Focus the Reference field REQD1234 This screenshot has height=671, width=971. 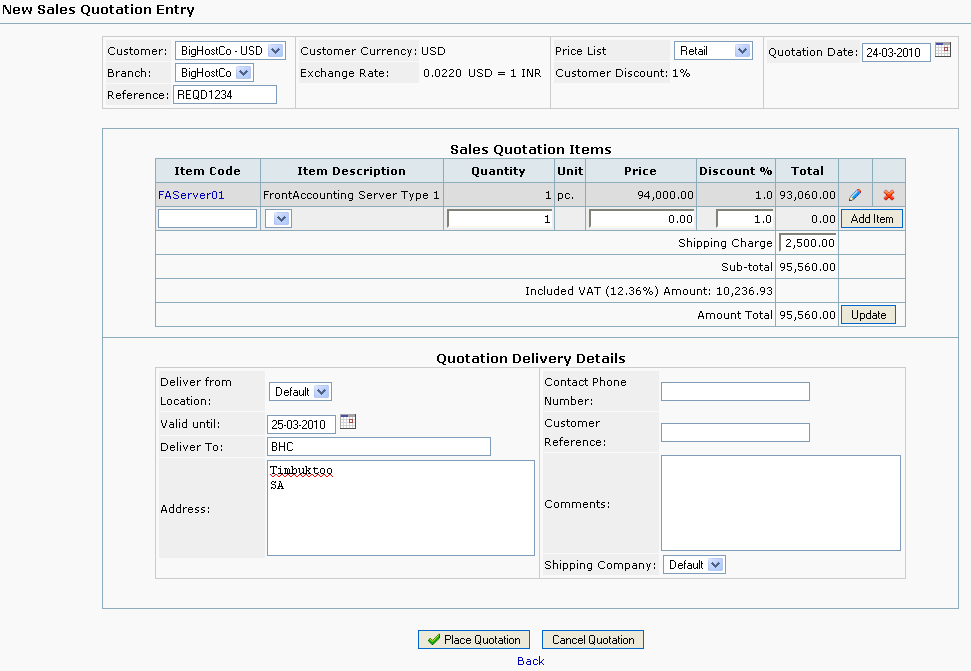(x=225, y=95)
